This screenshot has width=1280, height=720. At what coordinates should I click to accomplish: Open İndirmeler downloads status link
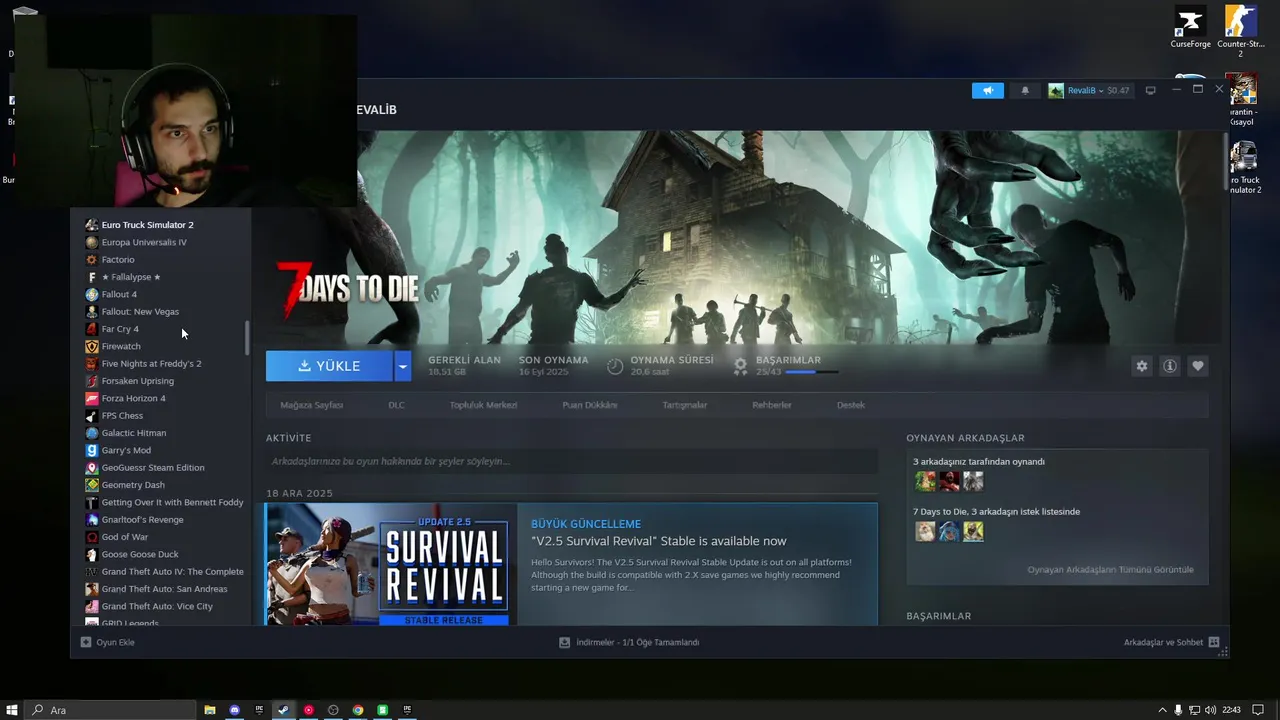(x=629, y=642)
